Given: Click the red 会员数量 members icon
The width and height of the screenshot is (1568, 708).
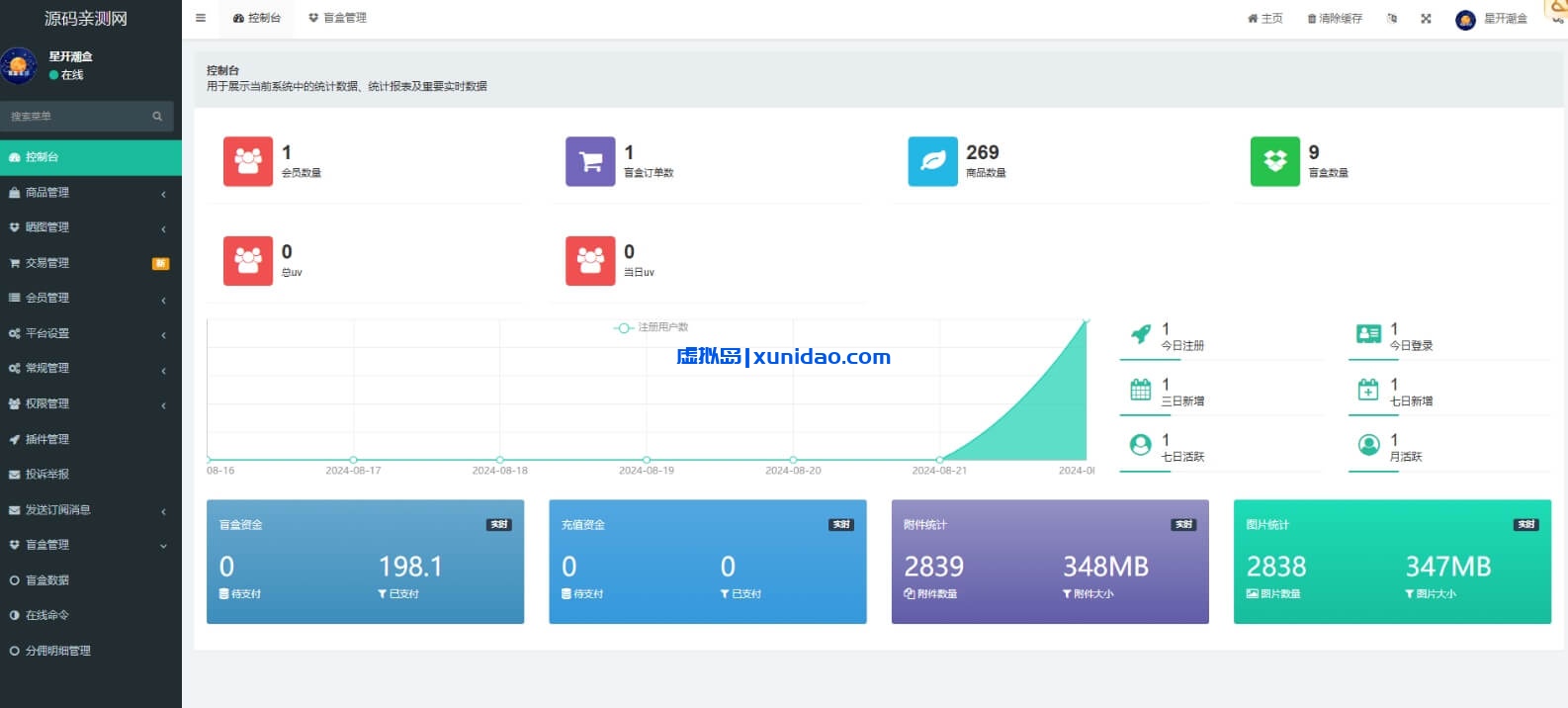Looking at the screenshot, I should pos(248,161).
